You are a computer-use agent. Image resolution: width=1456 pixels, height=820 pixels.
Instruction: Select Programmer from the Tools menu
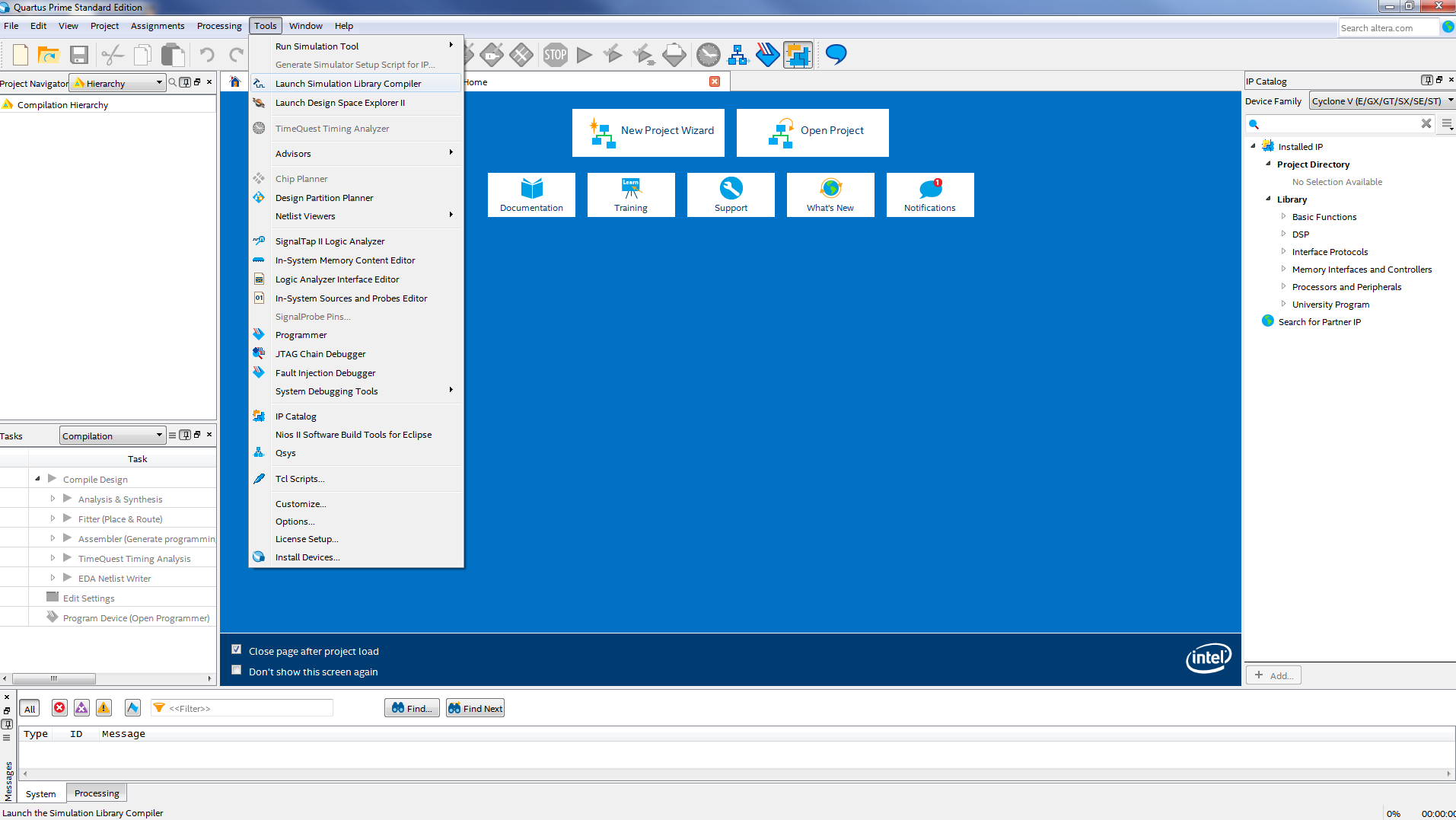pyautogui.click(x=355, y=335)
